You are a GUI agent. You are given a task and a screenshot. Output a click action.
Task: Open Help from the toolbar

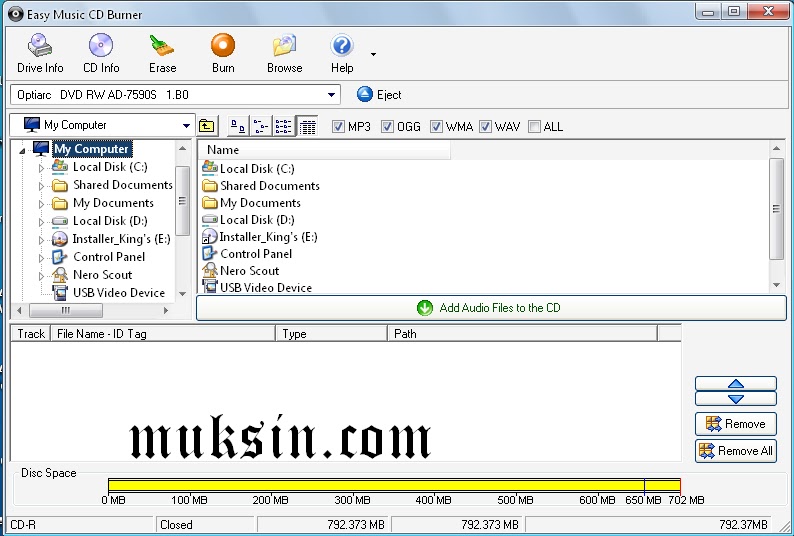(342, 54)
